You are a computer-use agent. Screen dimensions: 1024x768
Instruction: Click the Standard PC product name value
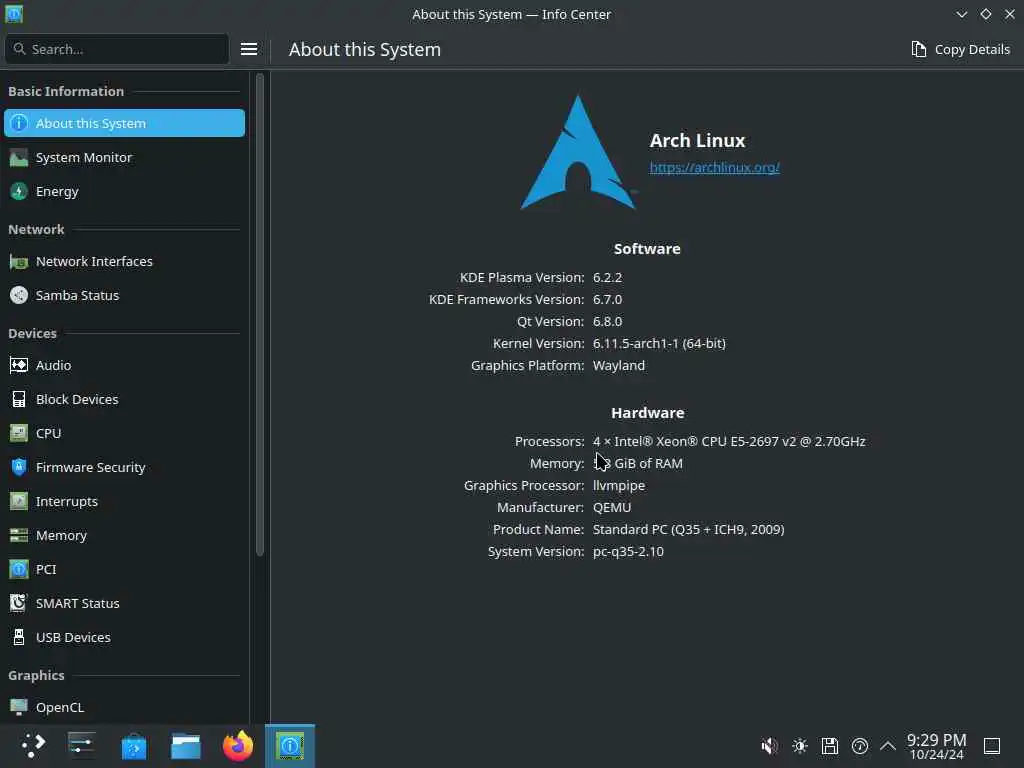pyautogui.click(x=688, y=530)
